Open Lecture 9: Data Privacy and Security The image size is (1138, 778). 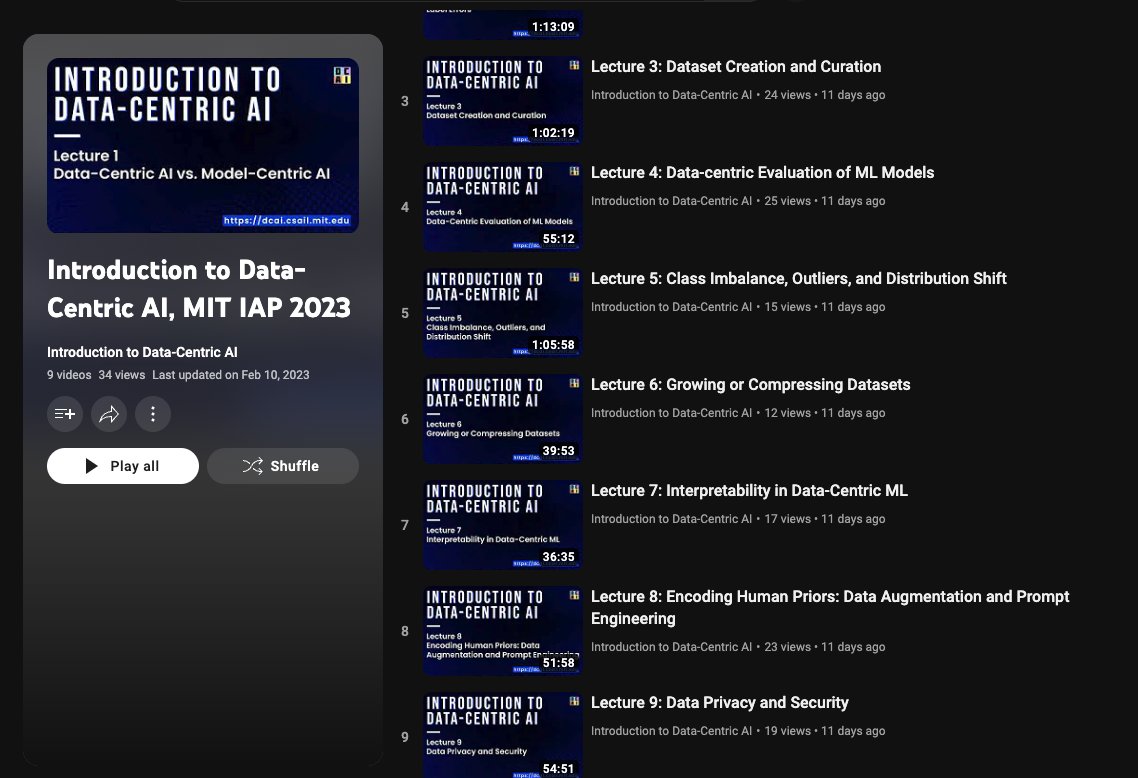(719, 703)
